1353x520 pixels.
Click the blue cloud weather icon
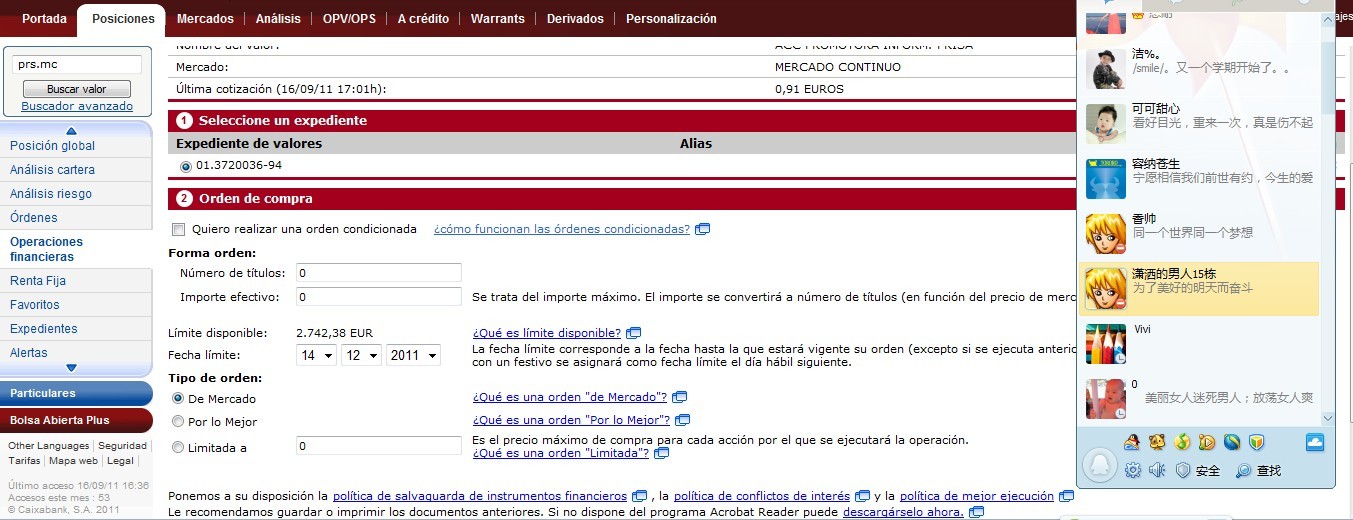pyautogui.click(x=1315, y=442)
